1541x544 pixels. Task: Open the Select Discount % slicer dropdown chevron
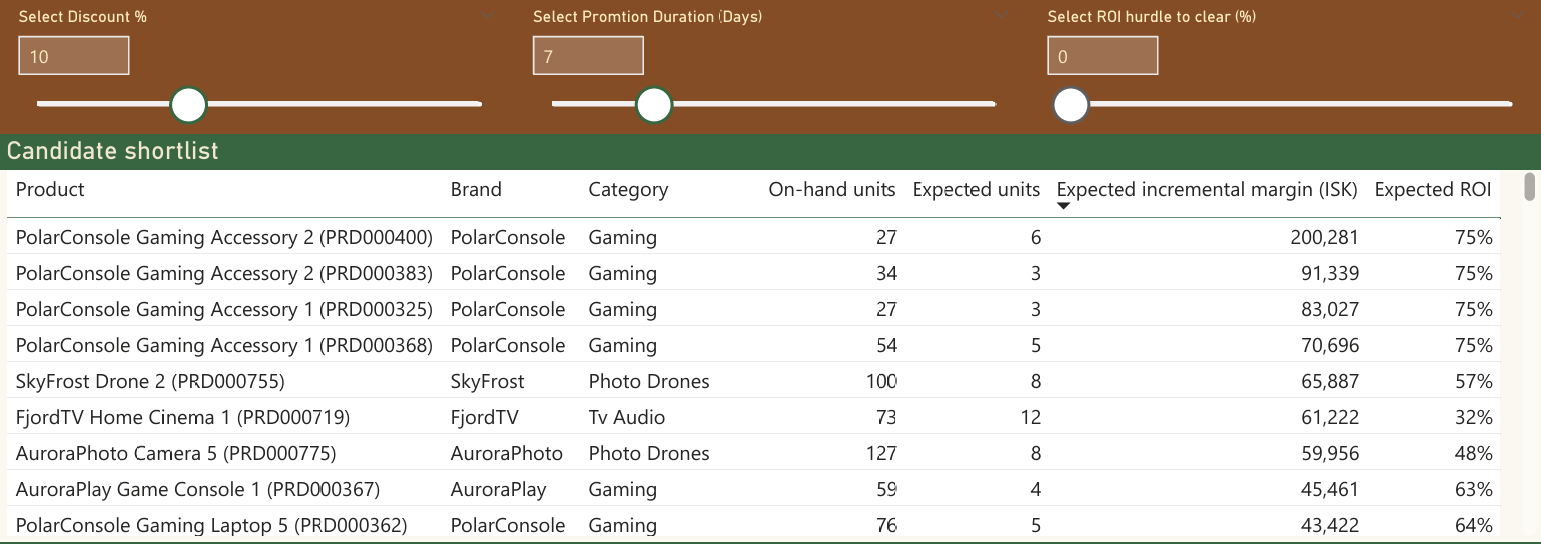pyautogui.click(x=488, y=16)
